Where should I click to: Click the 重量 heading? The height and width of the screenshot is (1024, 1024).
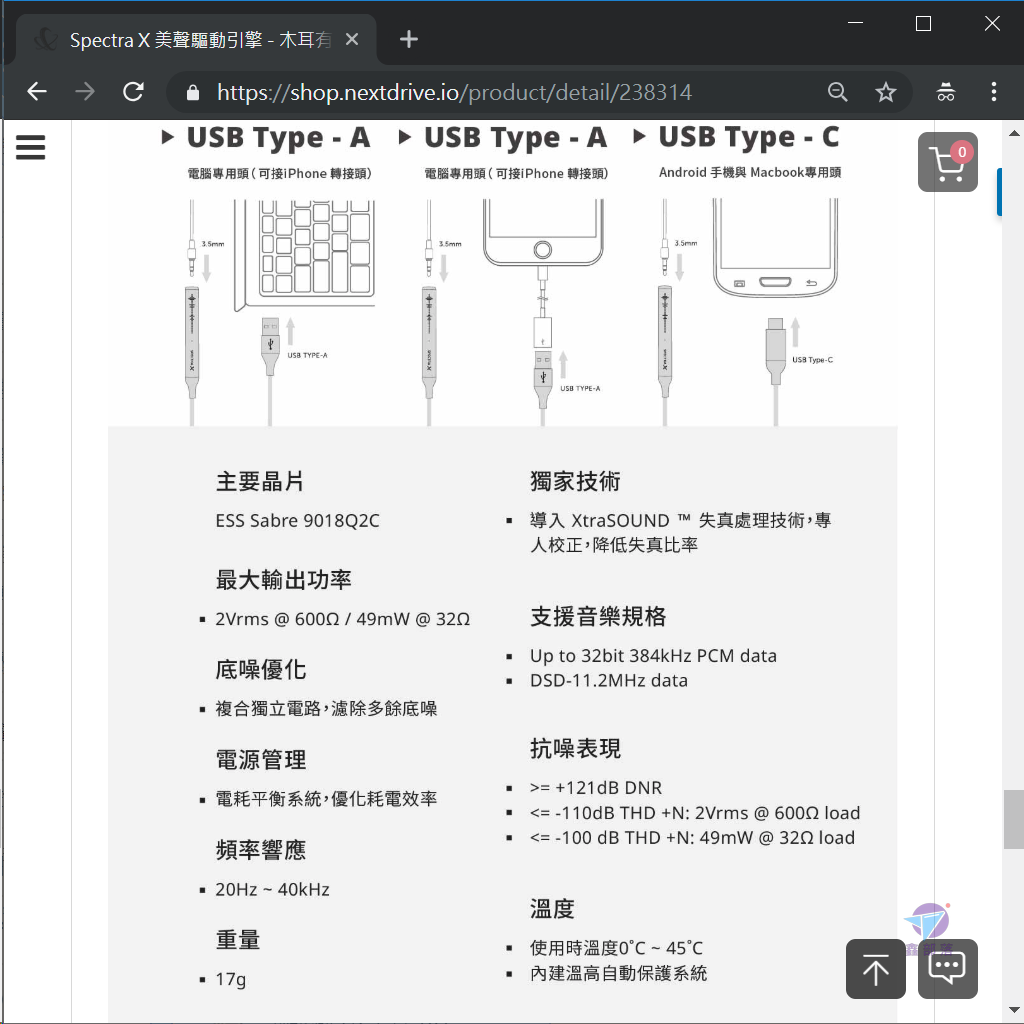tap(238, 940)
